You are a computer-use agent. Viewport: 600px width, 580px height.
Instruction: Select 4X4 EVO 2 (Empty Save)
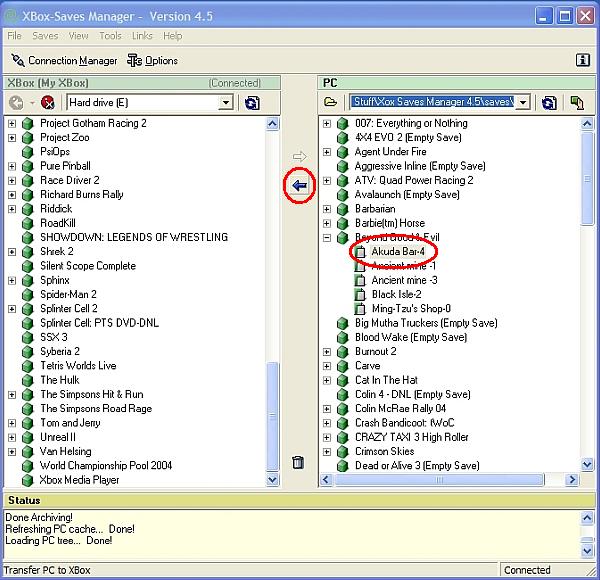(408, 138)
